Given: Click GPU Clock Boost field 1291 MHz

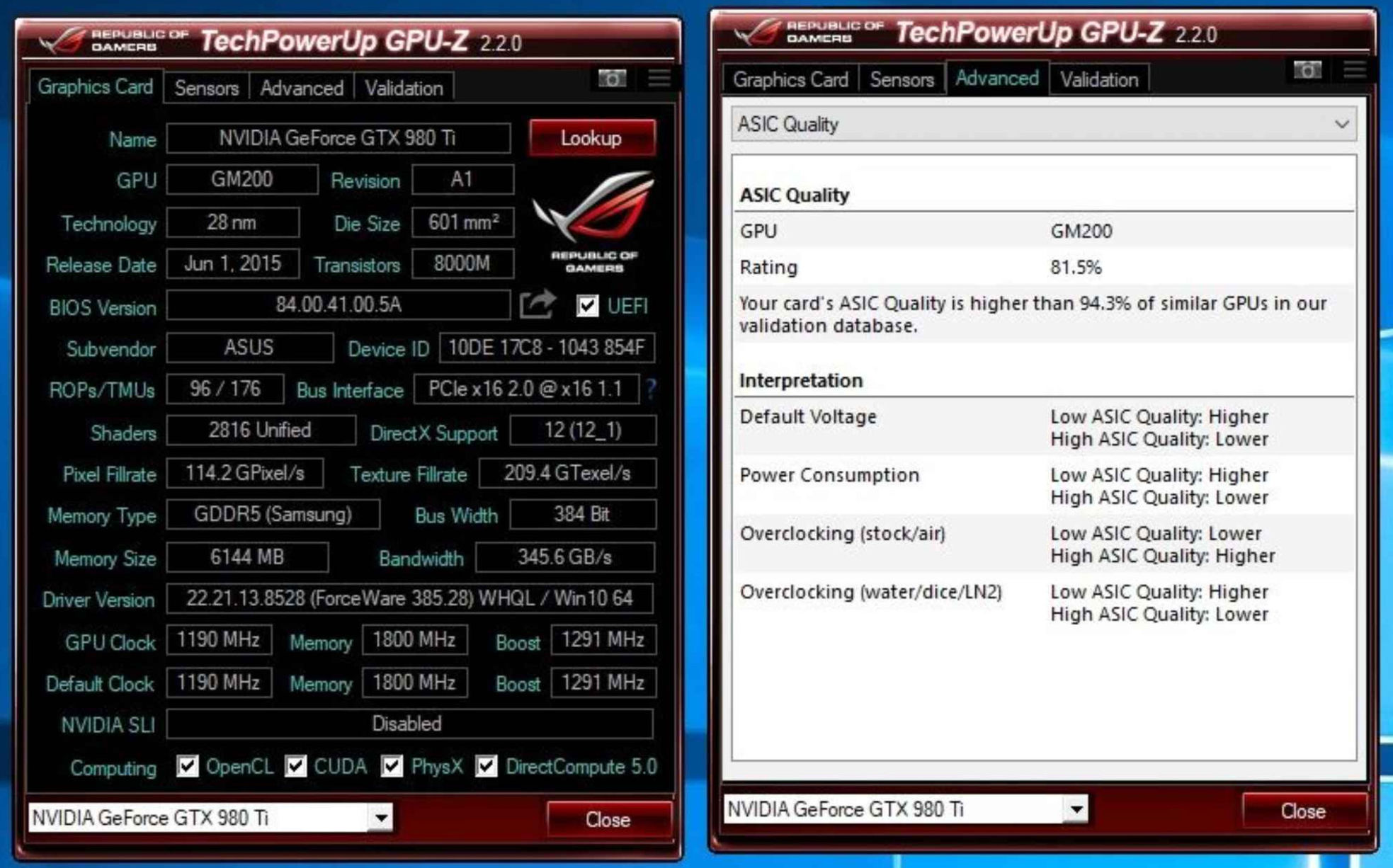Looking at the screenshot, I should [603, 640].
